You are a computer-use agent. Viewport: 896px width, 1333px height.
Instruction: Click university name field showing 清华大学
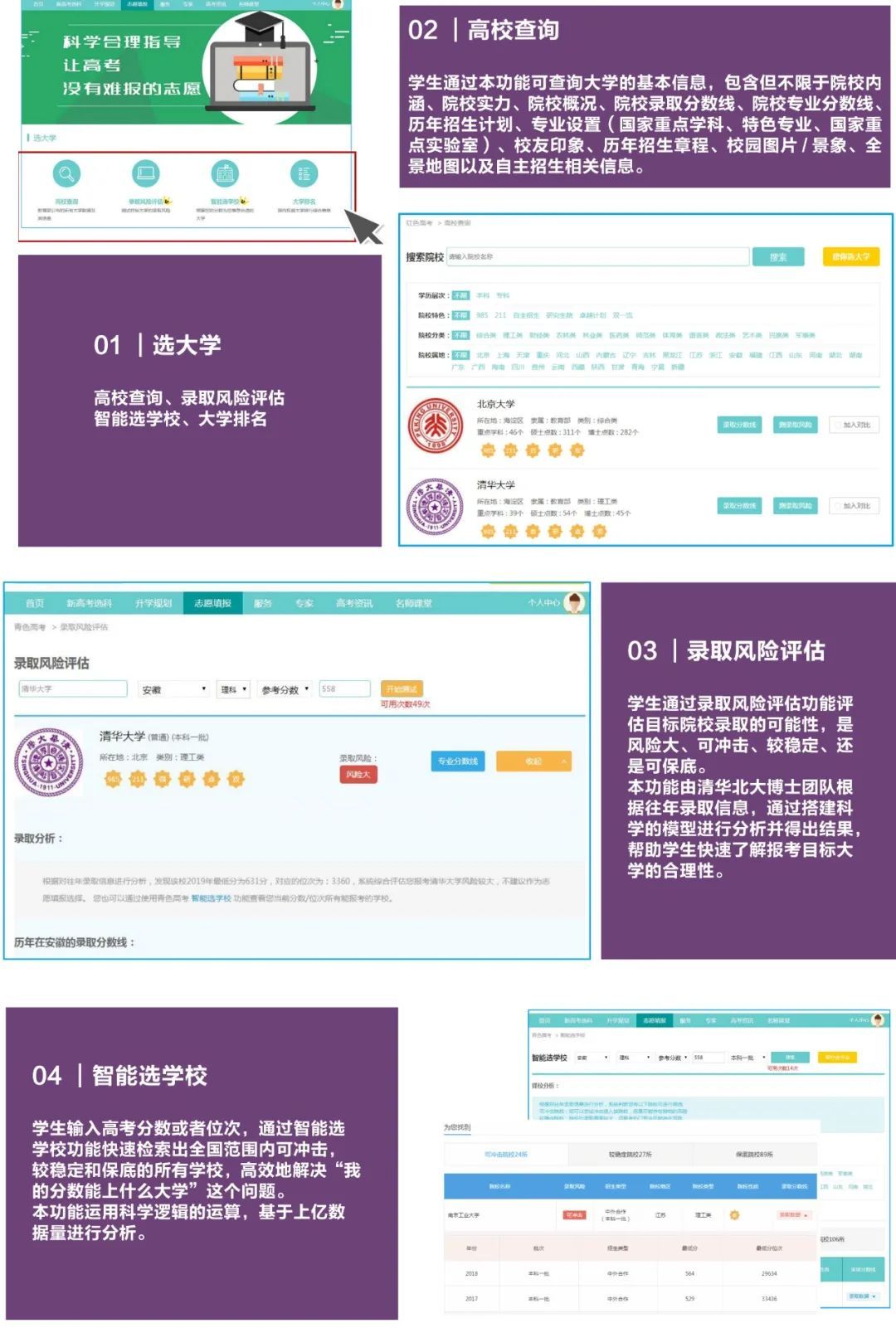click(x=73, y=689)
